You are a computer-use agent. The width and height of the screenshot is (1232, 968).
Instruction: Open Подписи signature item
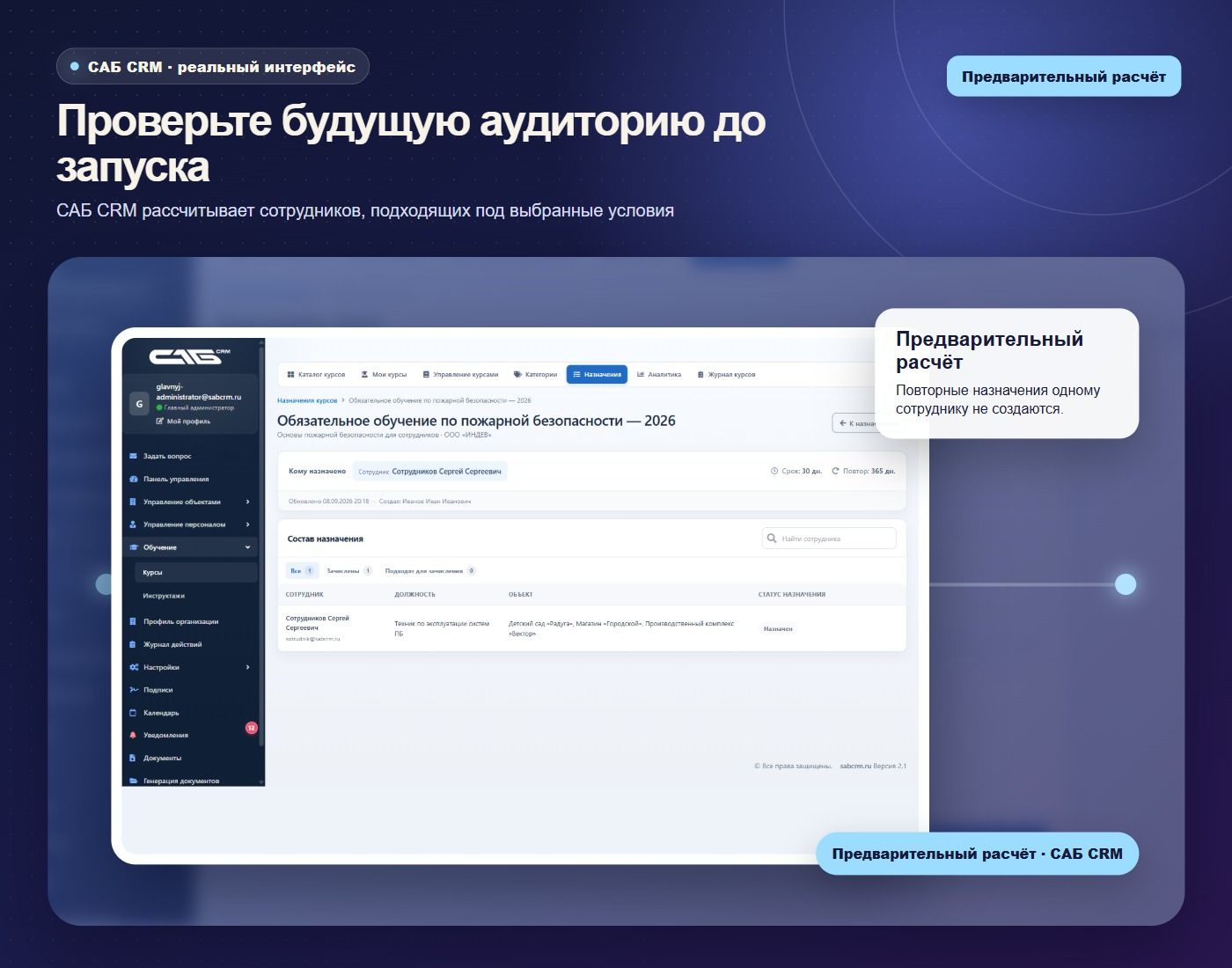click(151, 690)
